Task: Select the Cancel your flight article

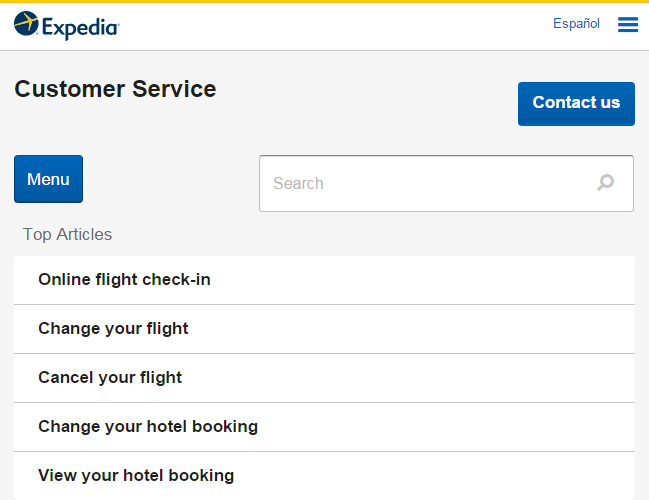Action: pos(110,377)
